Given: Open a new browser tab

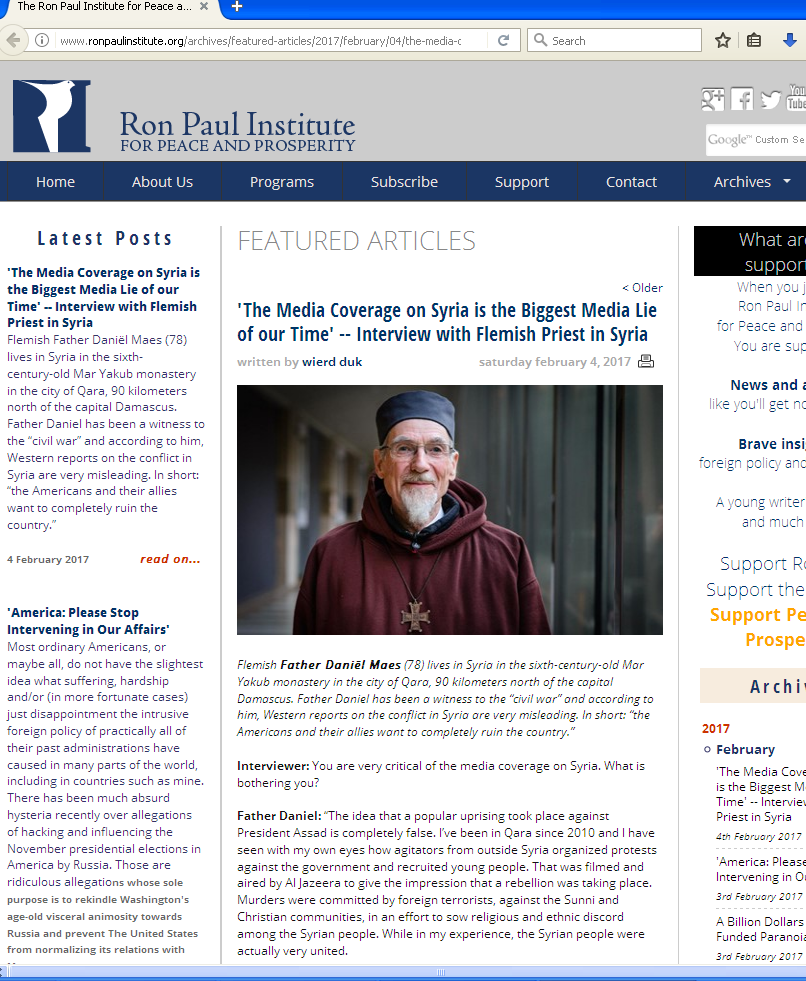Looking at the screenshot, I should pos(237,7).
